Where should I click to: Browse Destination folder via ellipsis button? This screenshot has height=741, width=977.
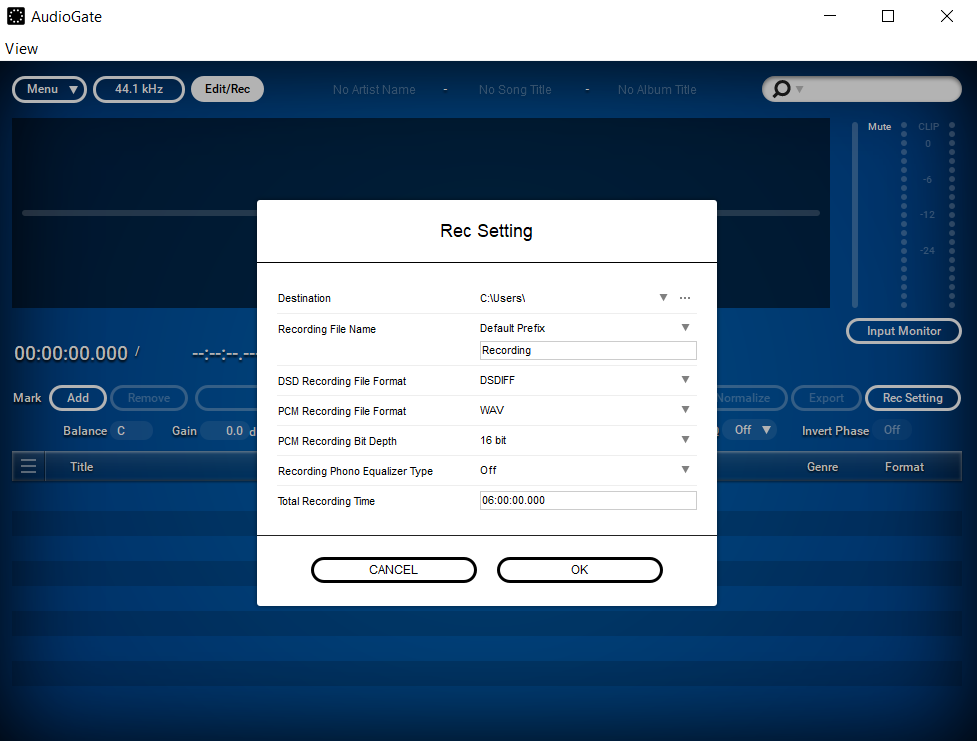point(685,297)
